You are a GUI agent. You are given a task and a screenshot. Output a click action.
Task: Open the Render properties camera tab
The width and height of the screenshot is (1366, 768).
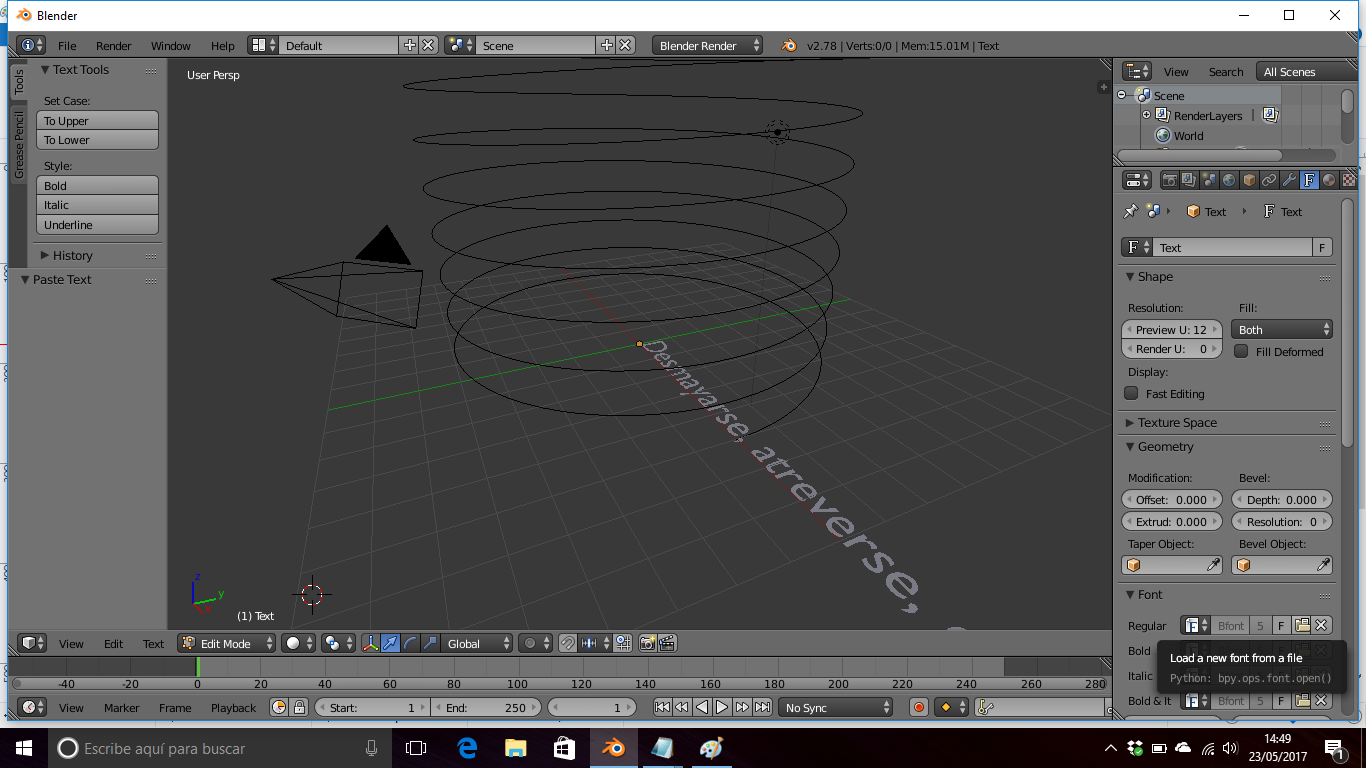click(x=1169, y=180)
